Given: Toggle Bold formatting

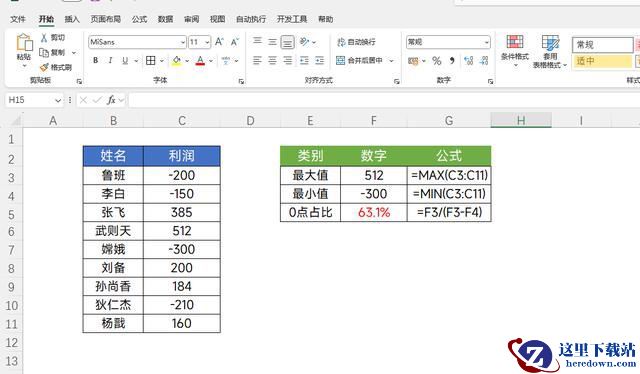Looking at the screenshot, I should (96, 60).
